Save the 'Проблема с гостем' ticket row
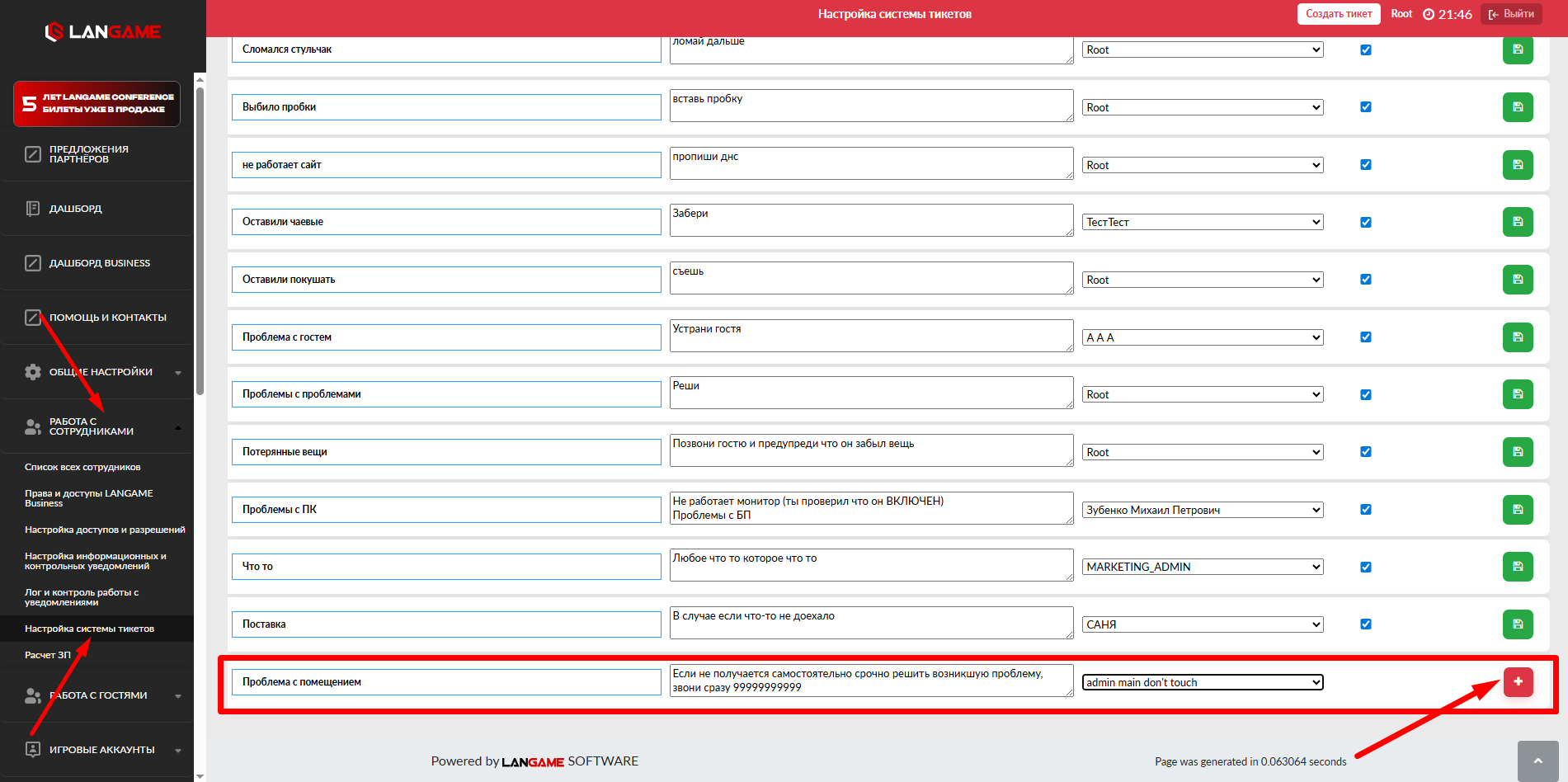1568x782 pixels. coord(1518,337)
